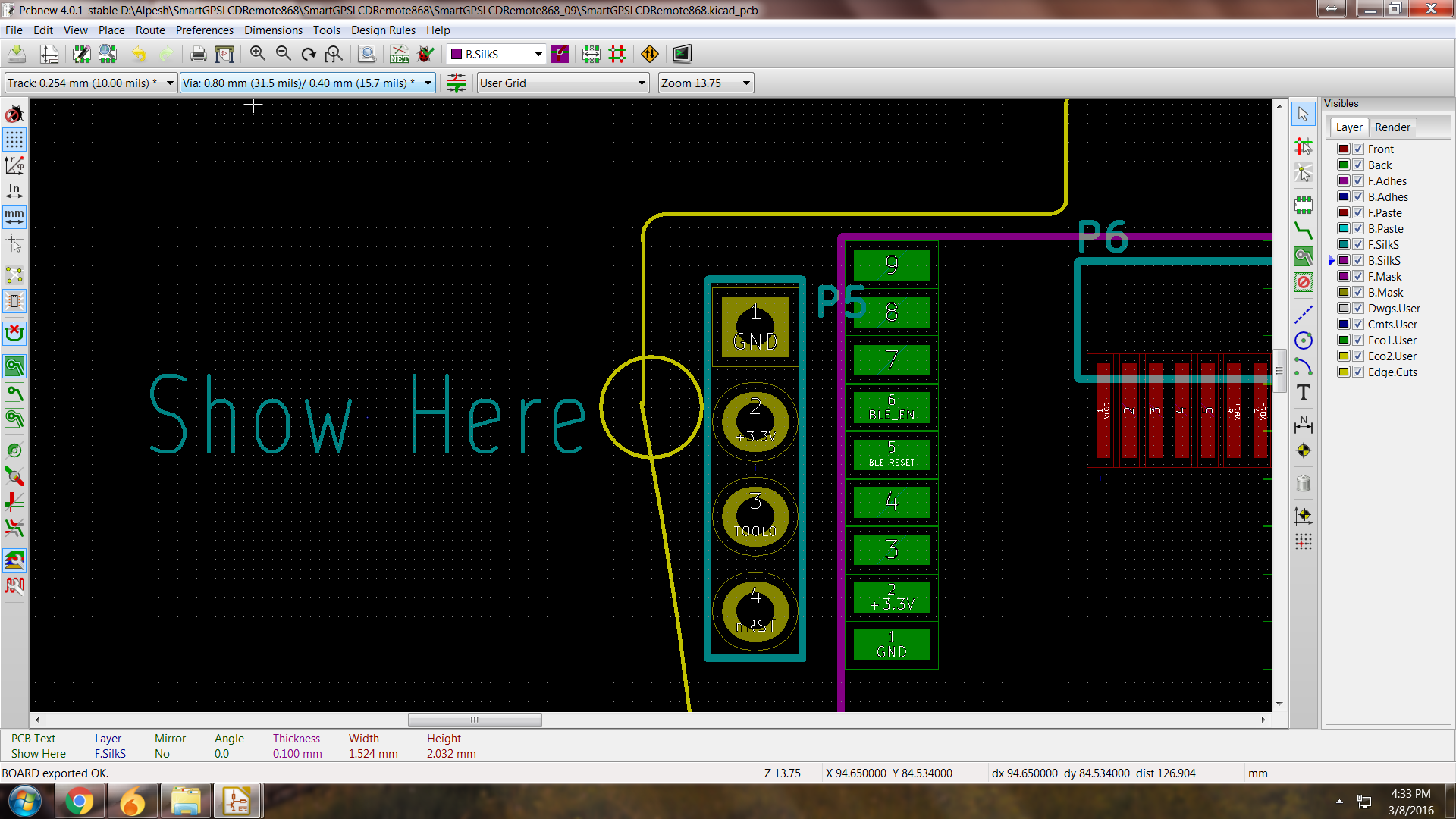Click the Zoom out magnifier icon
This screenshot has width=1456, height=819.
(x=284, y=54)
